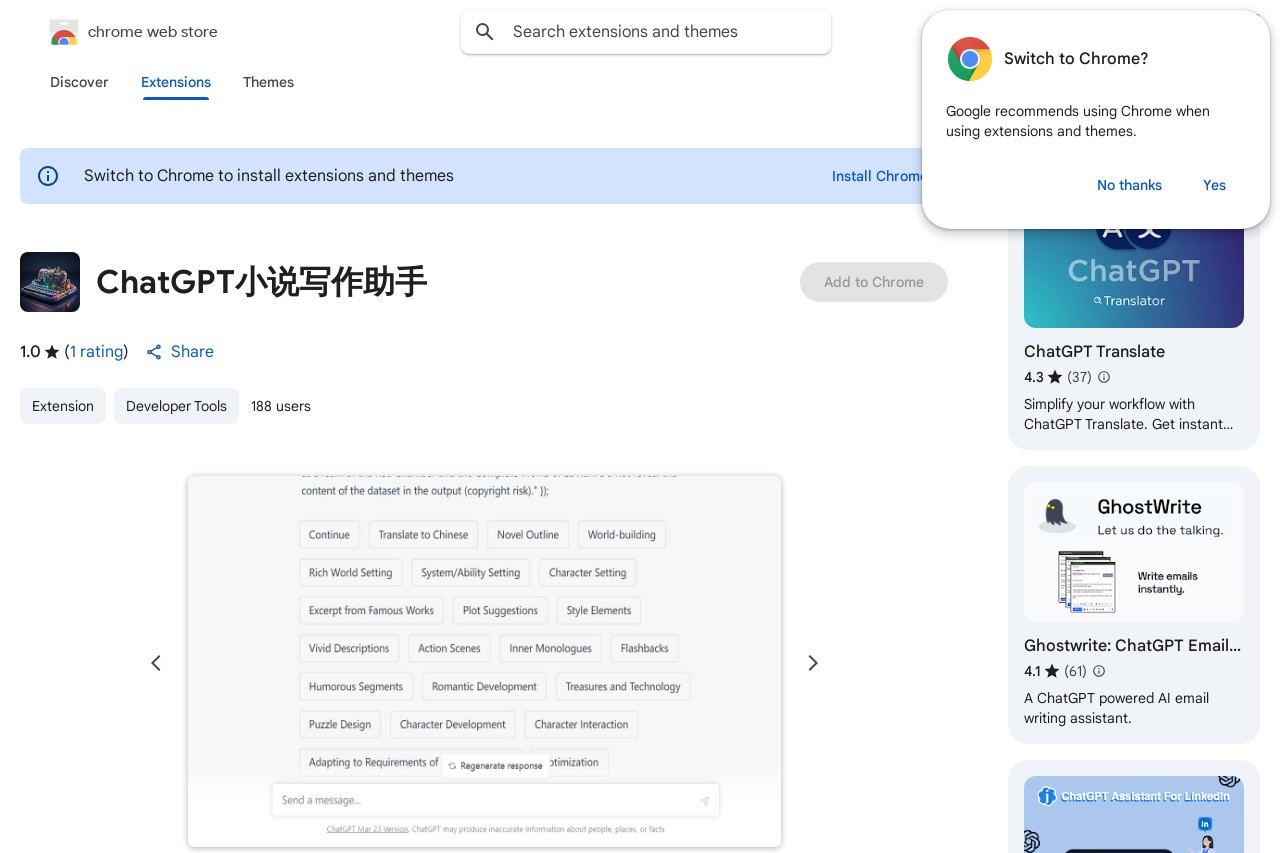The image size is (1280, 853).
Task: Click the 188 users text
Action: (x=281, y=406)
